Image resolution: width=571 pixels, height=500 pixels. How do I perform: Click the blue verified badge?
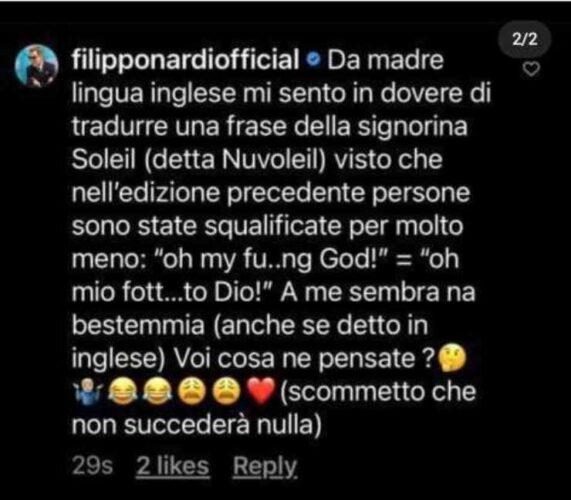(313, 59)
